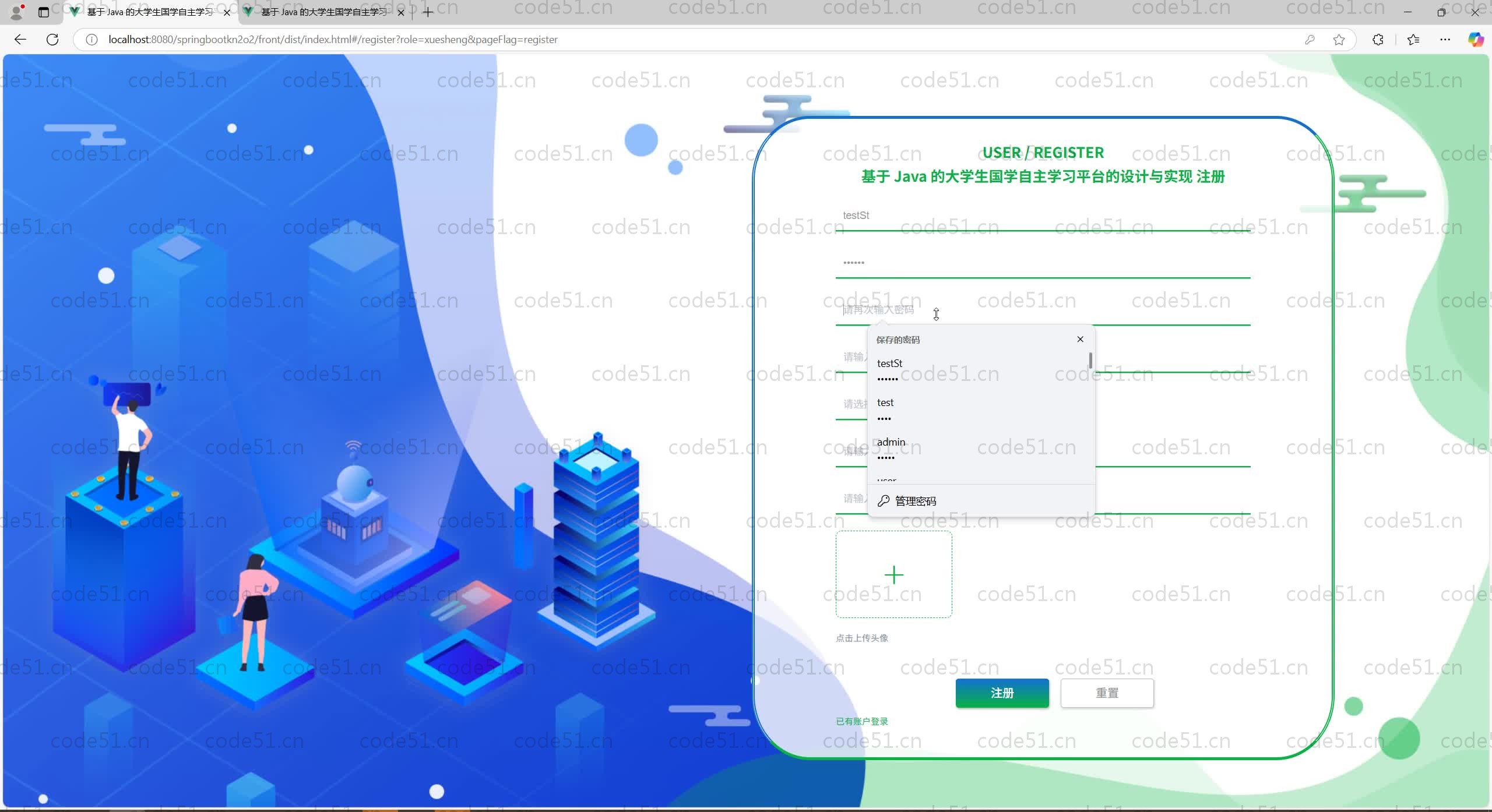The width and height of the screenshot is (1492, 812).
Task: Open the browser extensions menu
Action: click(x=1378, y=40)
